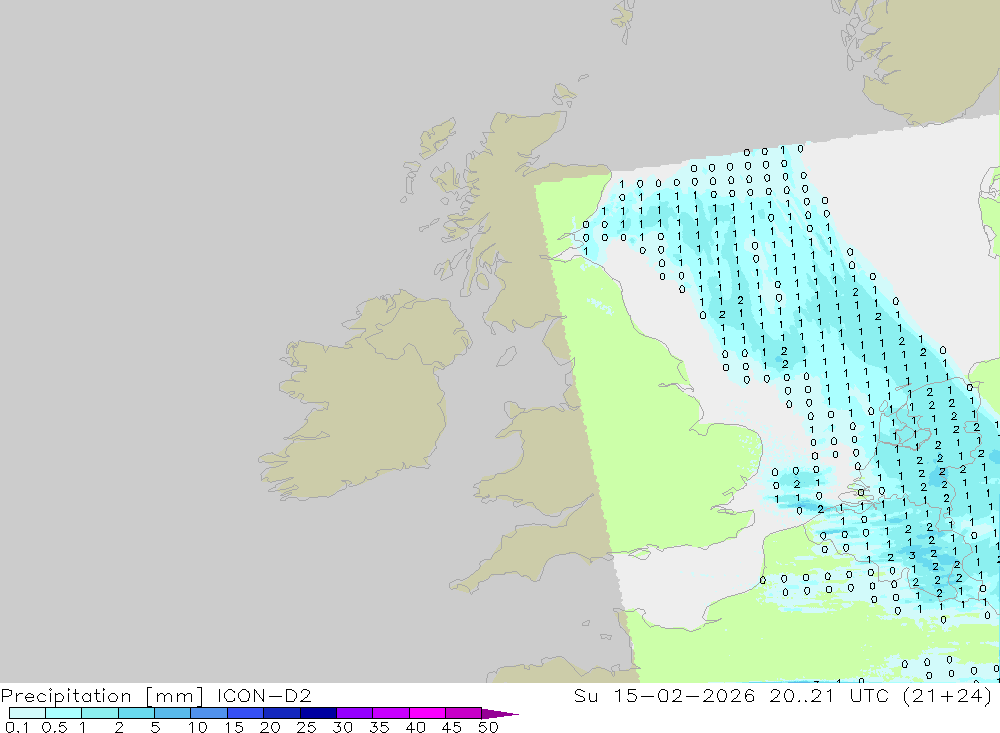Pick the legend swatch between 35 and 40
The width and height of the screenshot is (1000, 733).
point(390,713)
